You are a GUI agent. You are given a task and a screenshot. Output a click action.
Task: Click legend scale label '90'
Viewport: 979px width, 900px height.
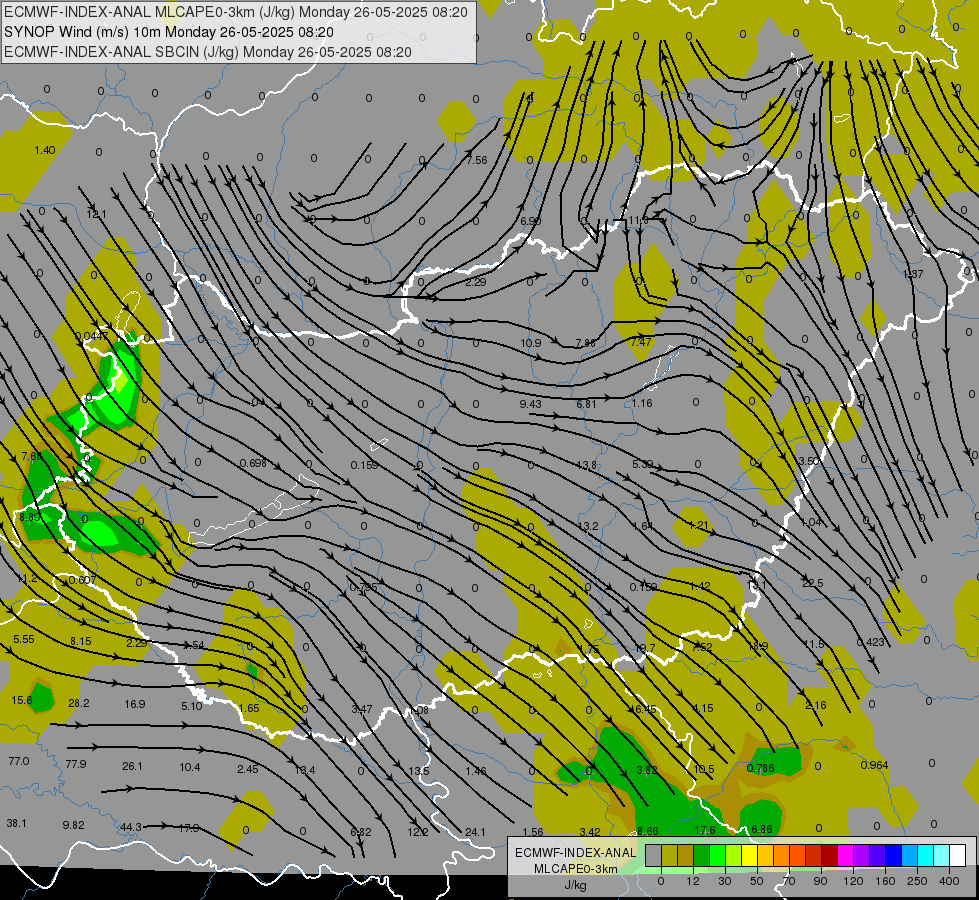(820, 881)
